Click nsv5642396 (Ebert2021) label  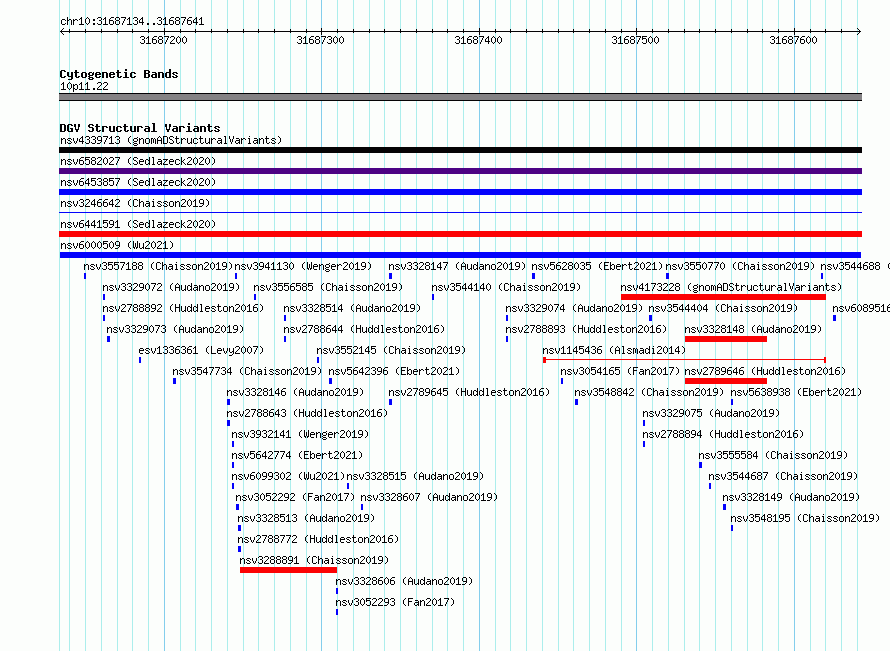tap(394, 371)
